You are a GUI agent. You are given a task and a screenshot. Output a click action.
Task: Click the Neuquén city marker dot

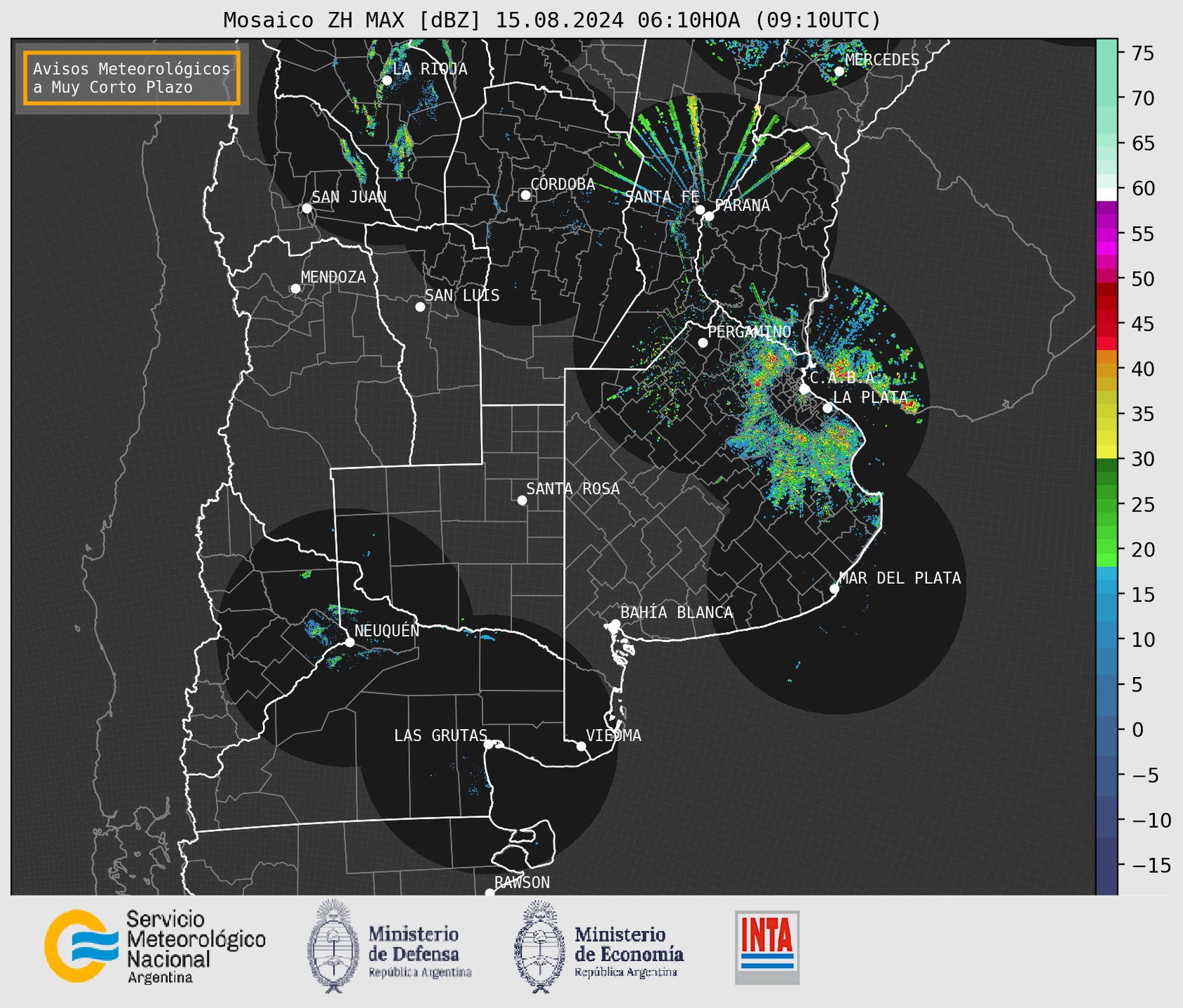click(350, 642)
